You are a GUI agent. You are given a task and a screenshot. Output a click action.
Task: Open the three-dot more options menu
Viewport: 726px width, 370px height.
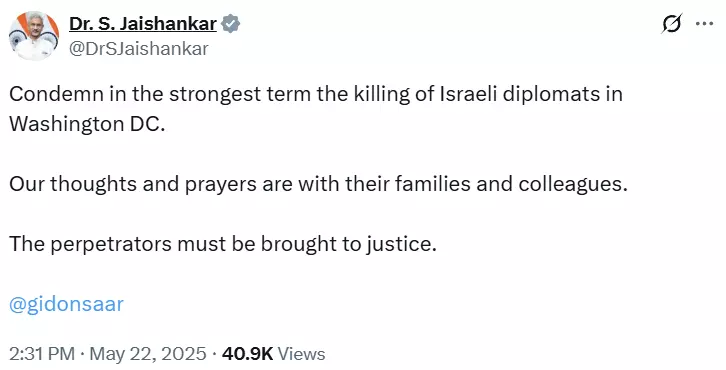(704, 24)
